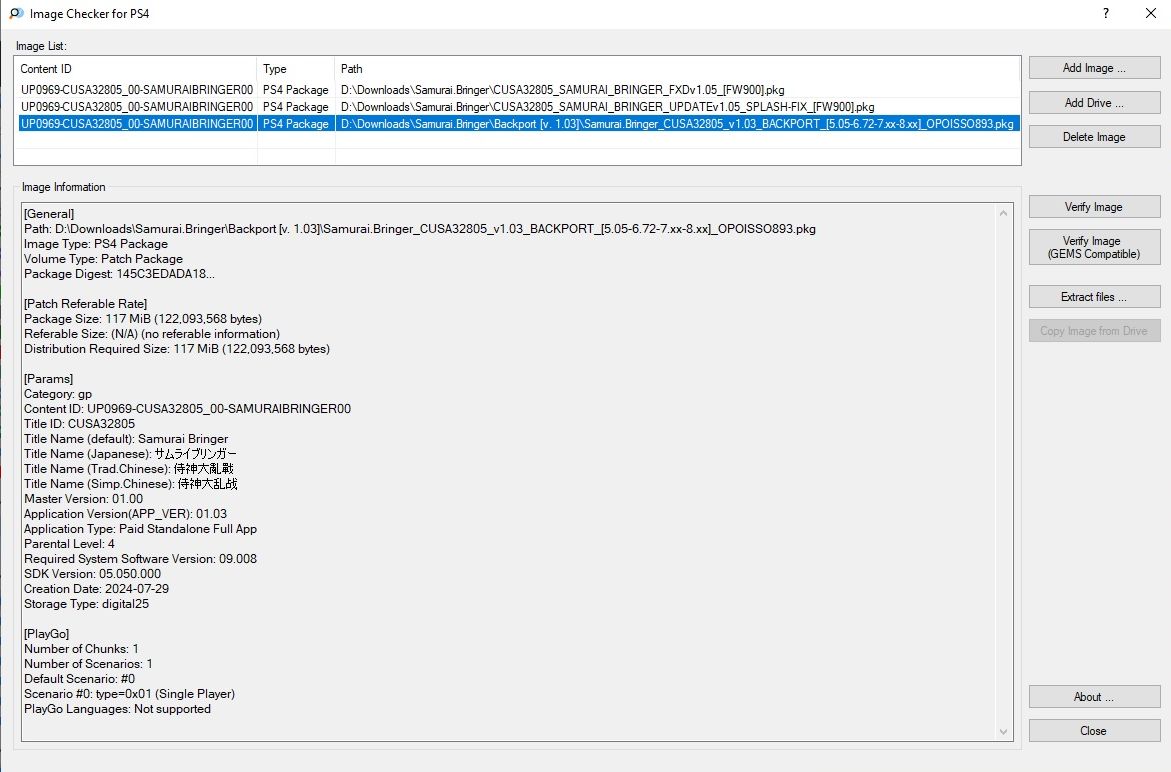Click the Creation Date: 2024-07-29 line
The height and width of the screenshot is (772, 1171).
point(96,589)
